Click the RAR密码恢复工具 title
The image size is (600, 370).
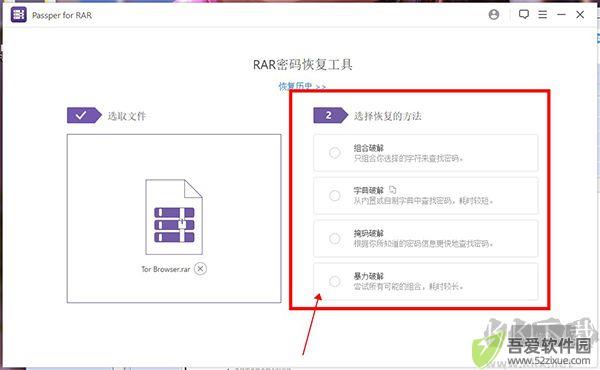(x=303, y=65)
